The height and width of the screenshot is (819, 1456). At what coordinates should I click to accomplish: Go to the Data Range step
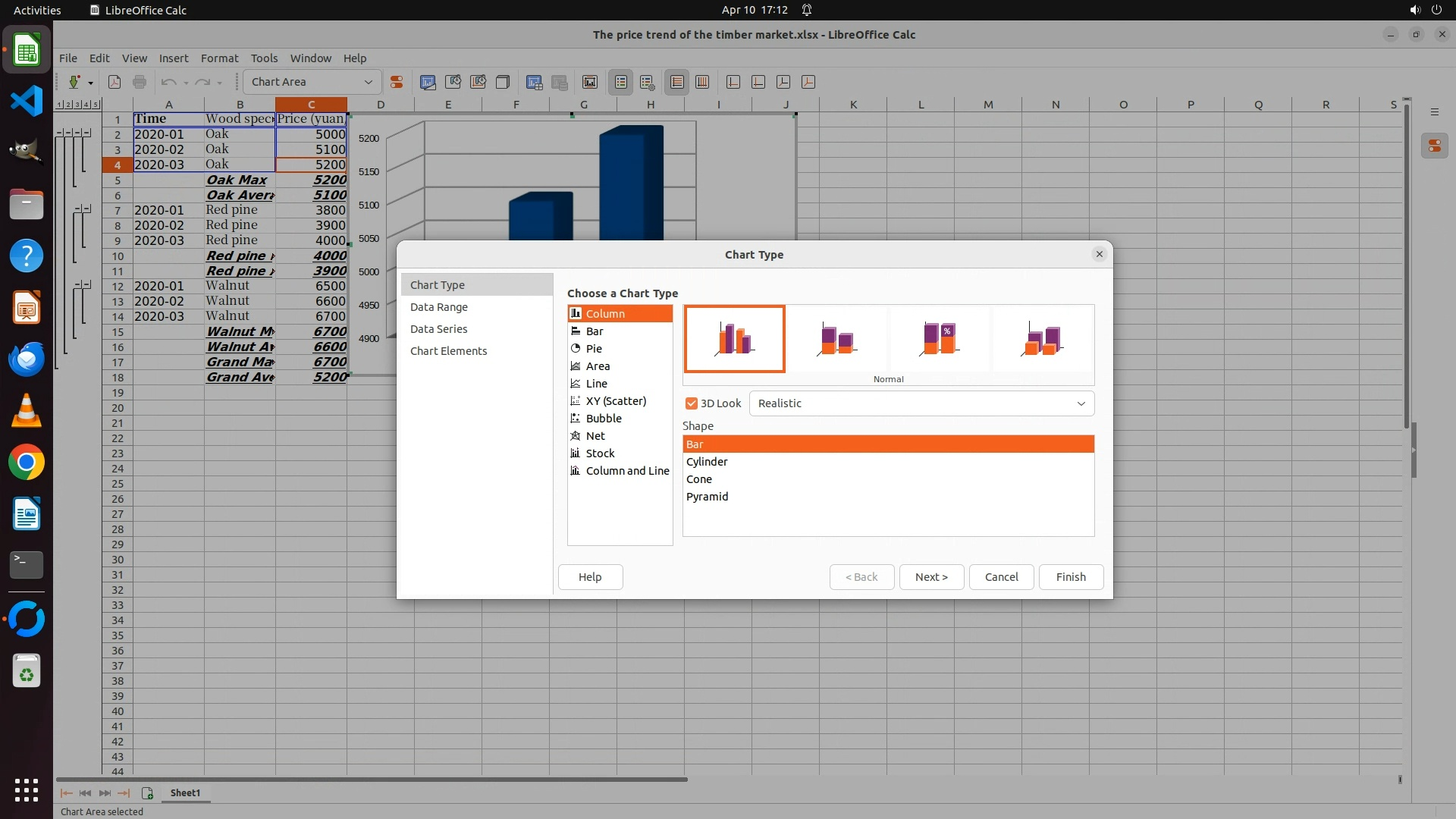click(x=439, y=307)
